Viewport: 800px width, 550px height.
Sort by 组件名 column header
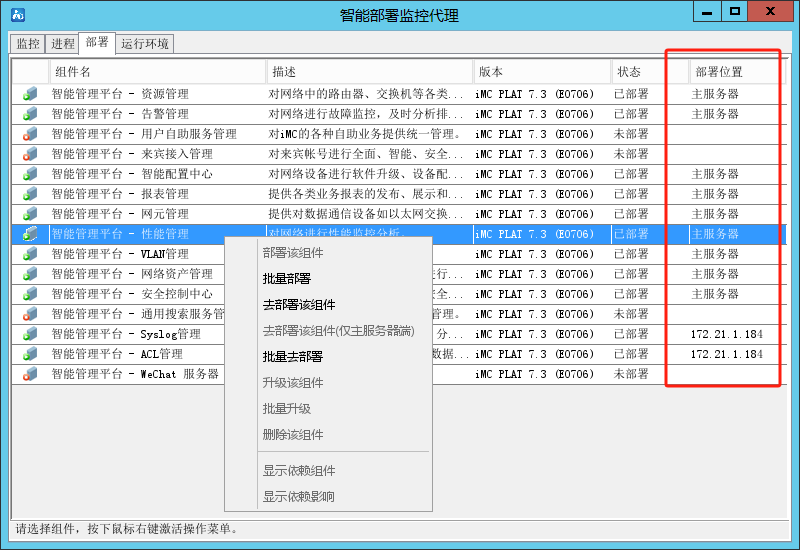158,72
